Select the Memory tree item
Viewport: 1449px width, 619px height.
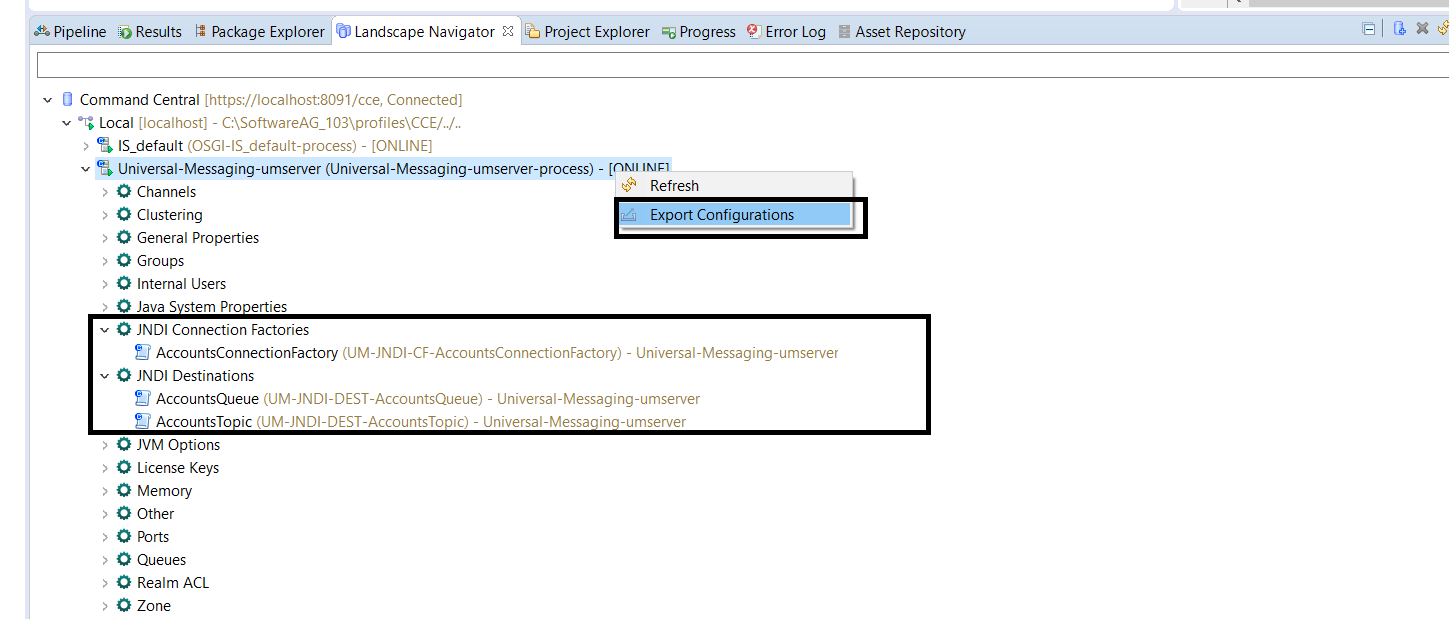click(164, 491)
